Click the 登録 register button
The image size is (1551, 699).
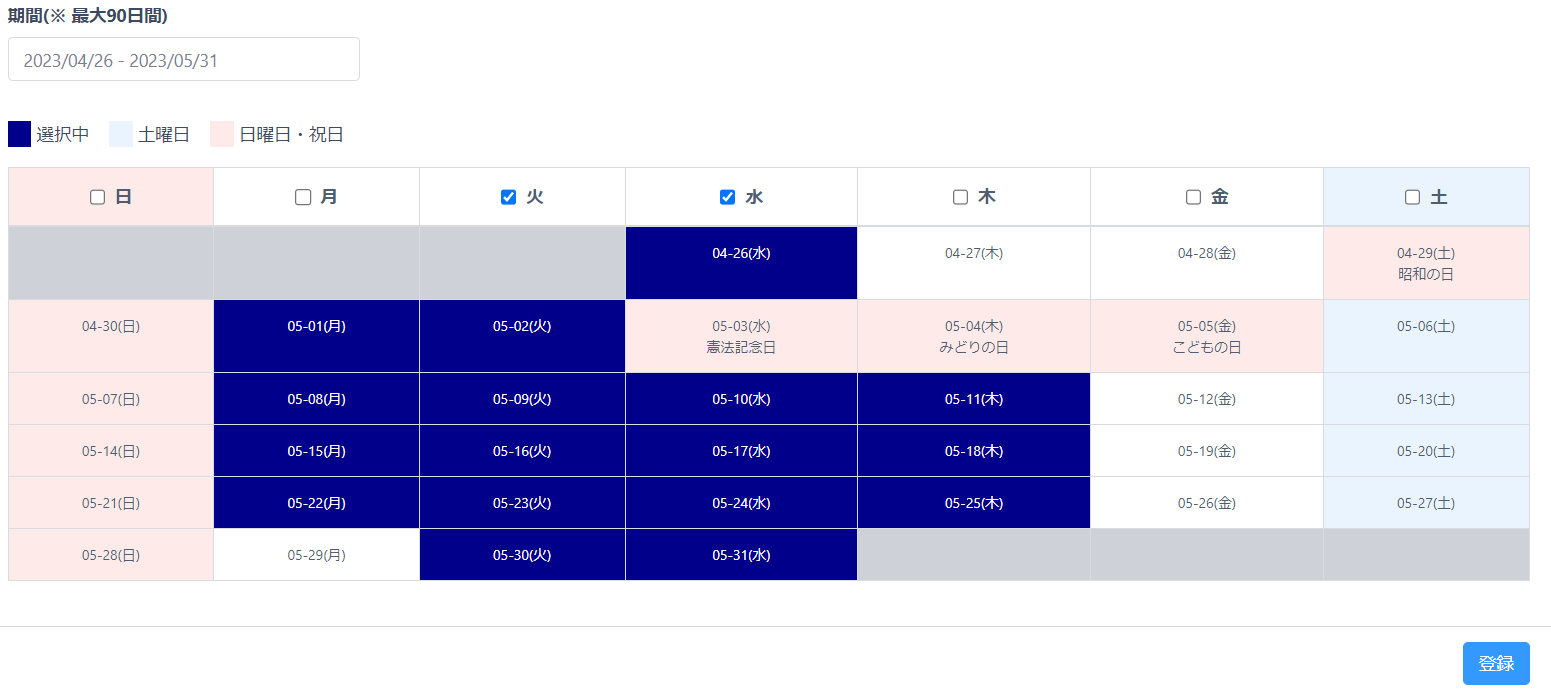click(x=1495, y=663)
